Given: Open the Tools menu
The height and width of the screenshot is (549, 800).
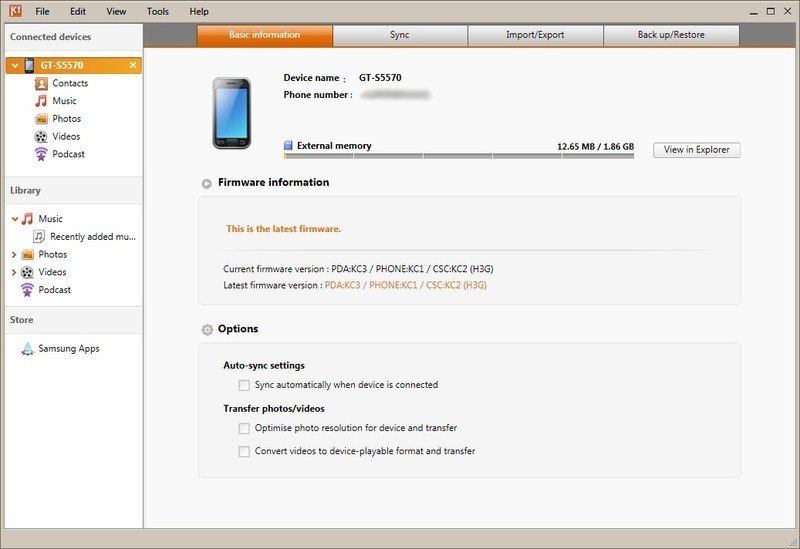Looking at the screenshot, I should click(x=158, y=11).
